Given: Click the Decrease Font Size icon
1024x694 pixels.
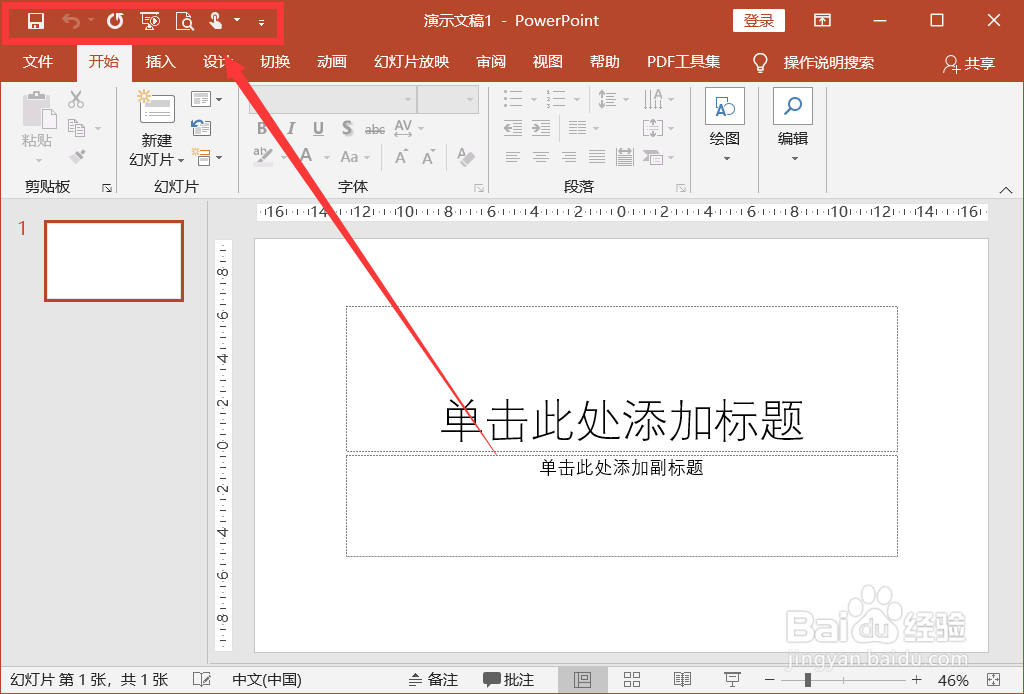Looking at the screenshot, I should [428, 157].
